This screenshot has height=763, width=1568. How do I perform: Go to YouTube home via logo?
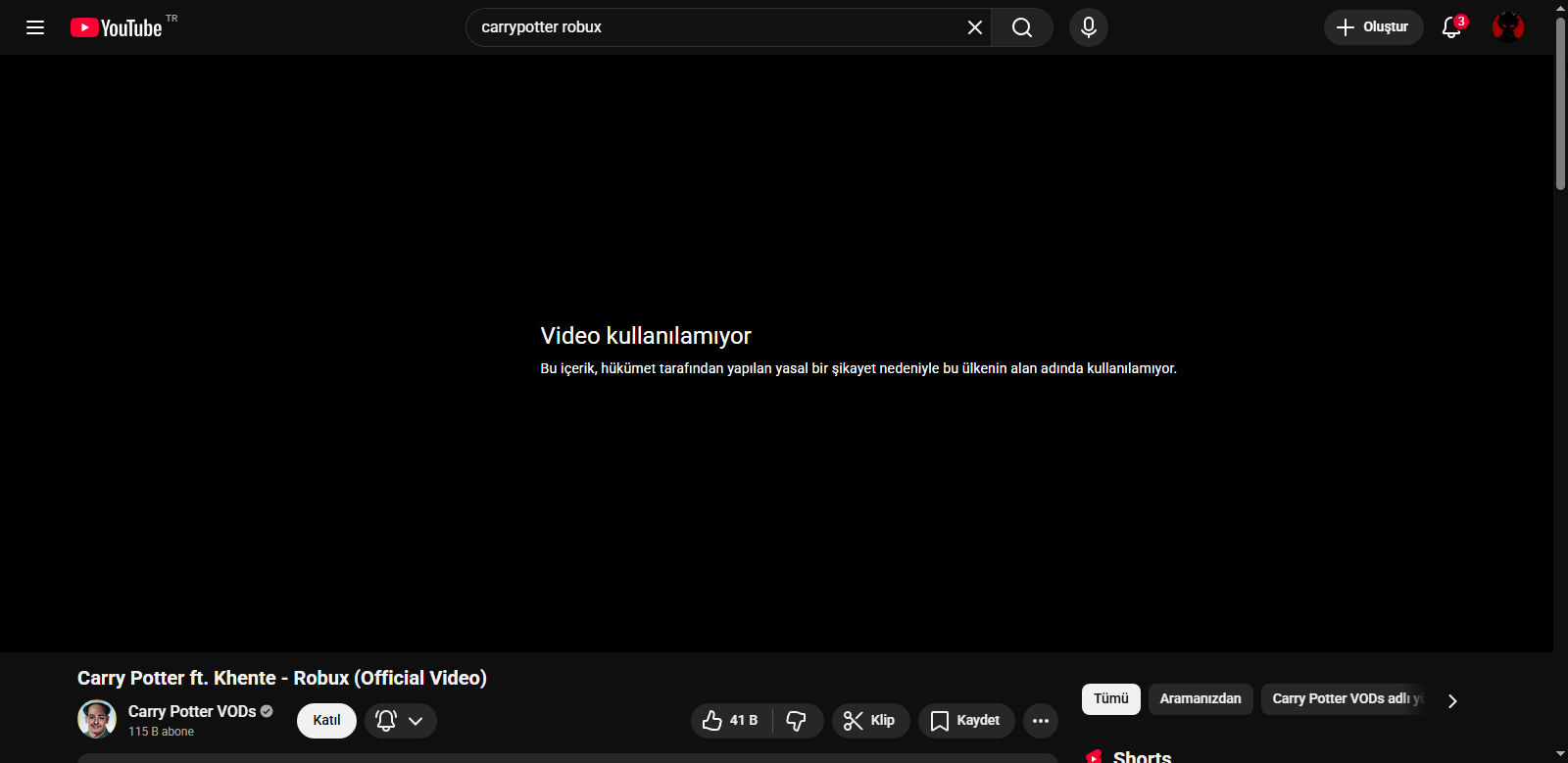(x=117, y=27)
